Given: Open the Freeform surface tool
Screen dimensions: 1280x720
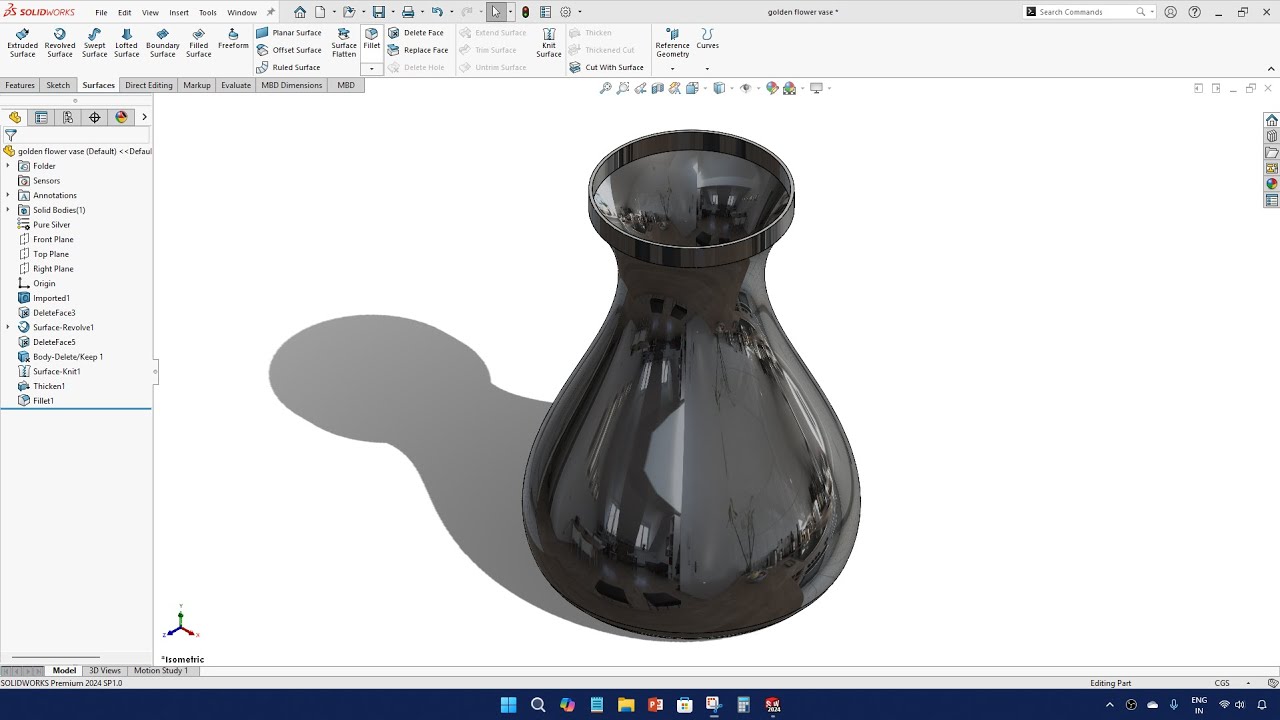Looking at the screenshot, I should pyautogui.click(x=233, y=39).
